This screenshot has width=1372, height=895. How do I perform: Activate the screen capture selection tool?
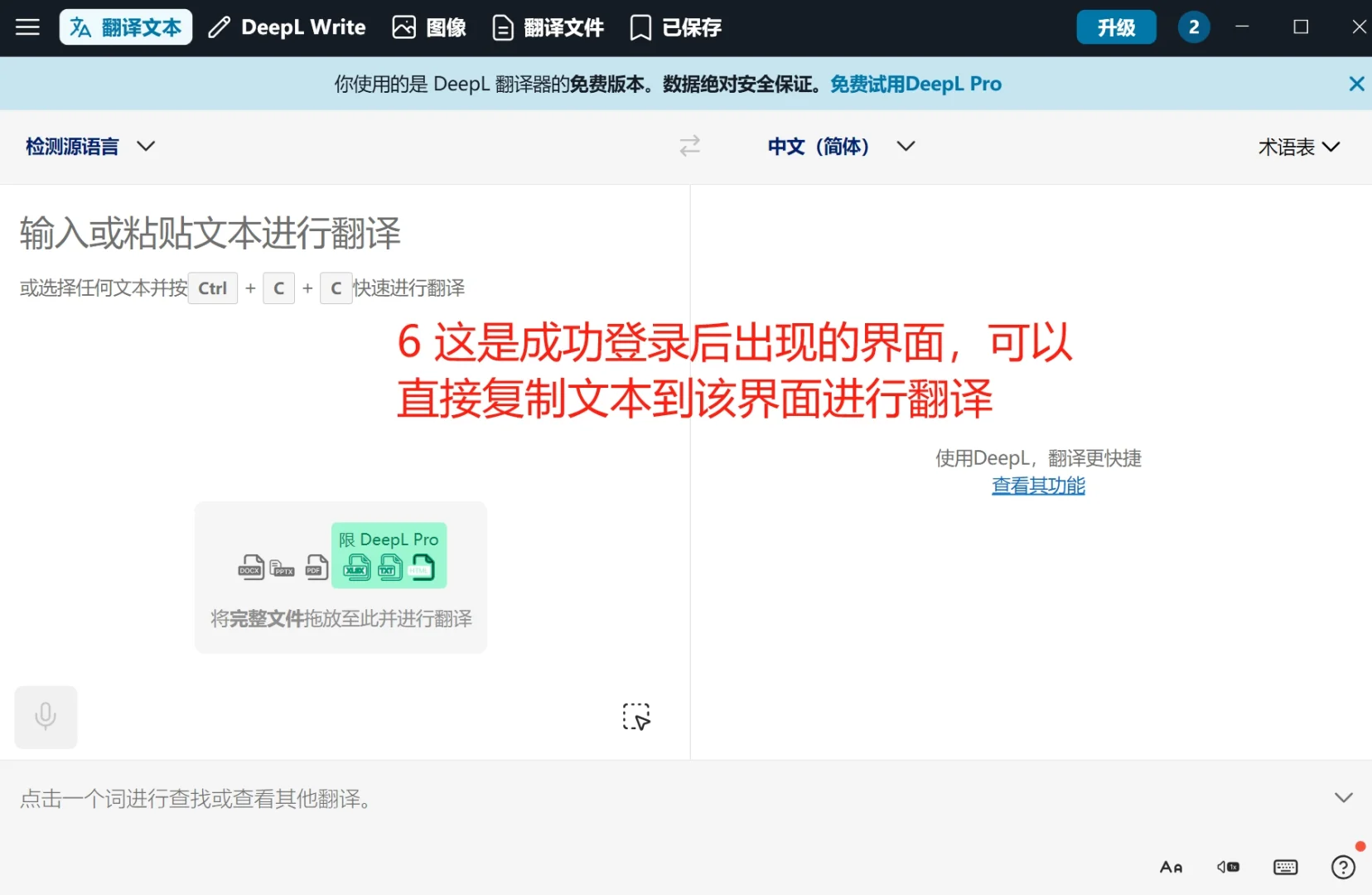coord(636,717)
